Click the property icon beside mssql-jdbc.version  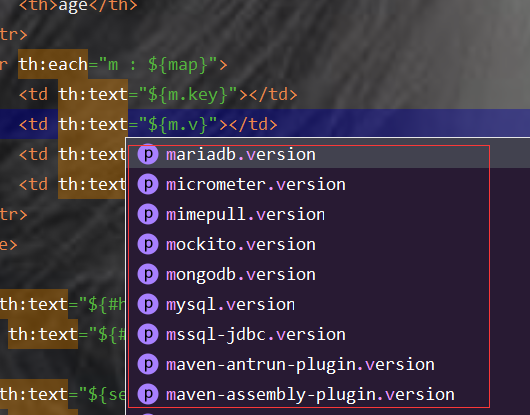(x=148, y=334)
